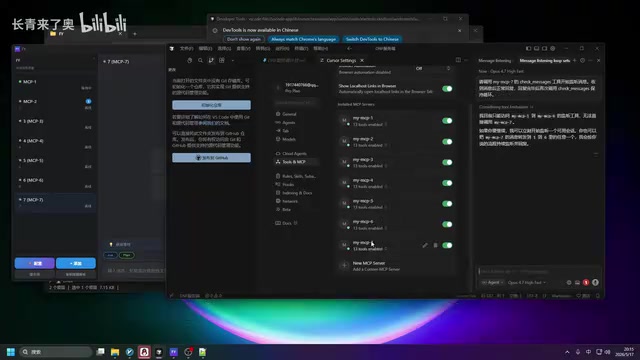This screenshot has height=360, width=640.
Task: Expand the sidebar views overflow chevron
Action: [x=233, y=60]
